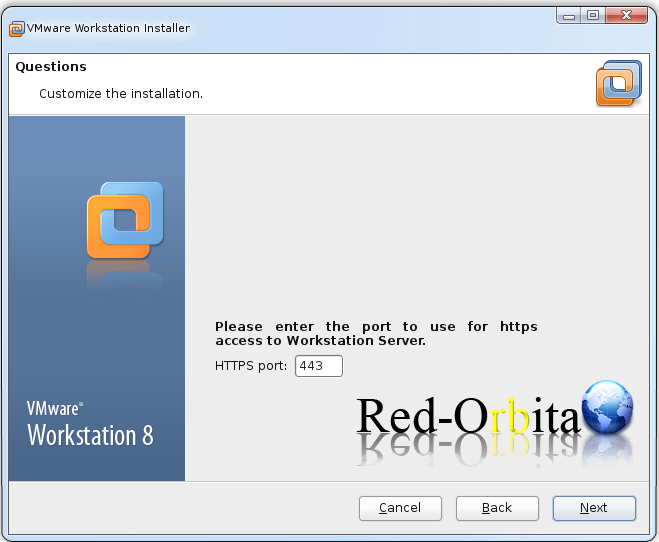Click the 'Please enter the port' instruction text
Screen dimensions: 659x542
376,333
